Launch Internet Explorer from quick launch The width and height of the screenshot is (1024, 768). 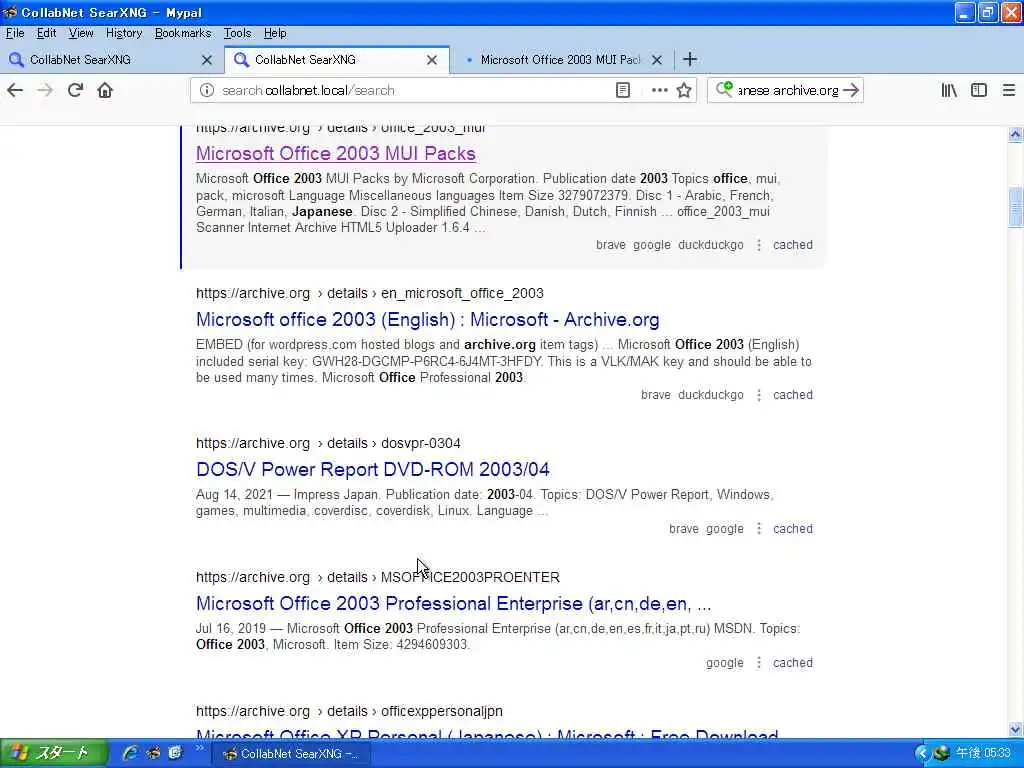click(130, 753)
